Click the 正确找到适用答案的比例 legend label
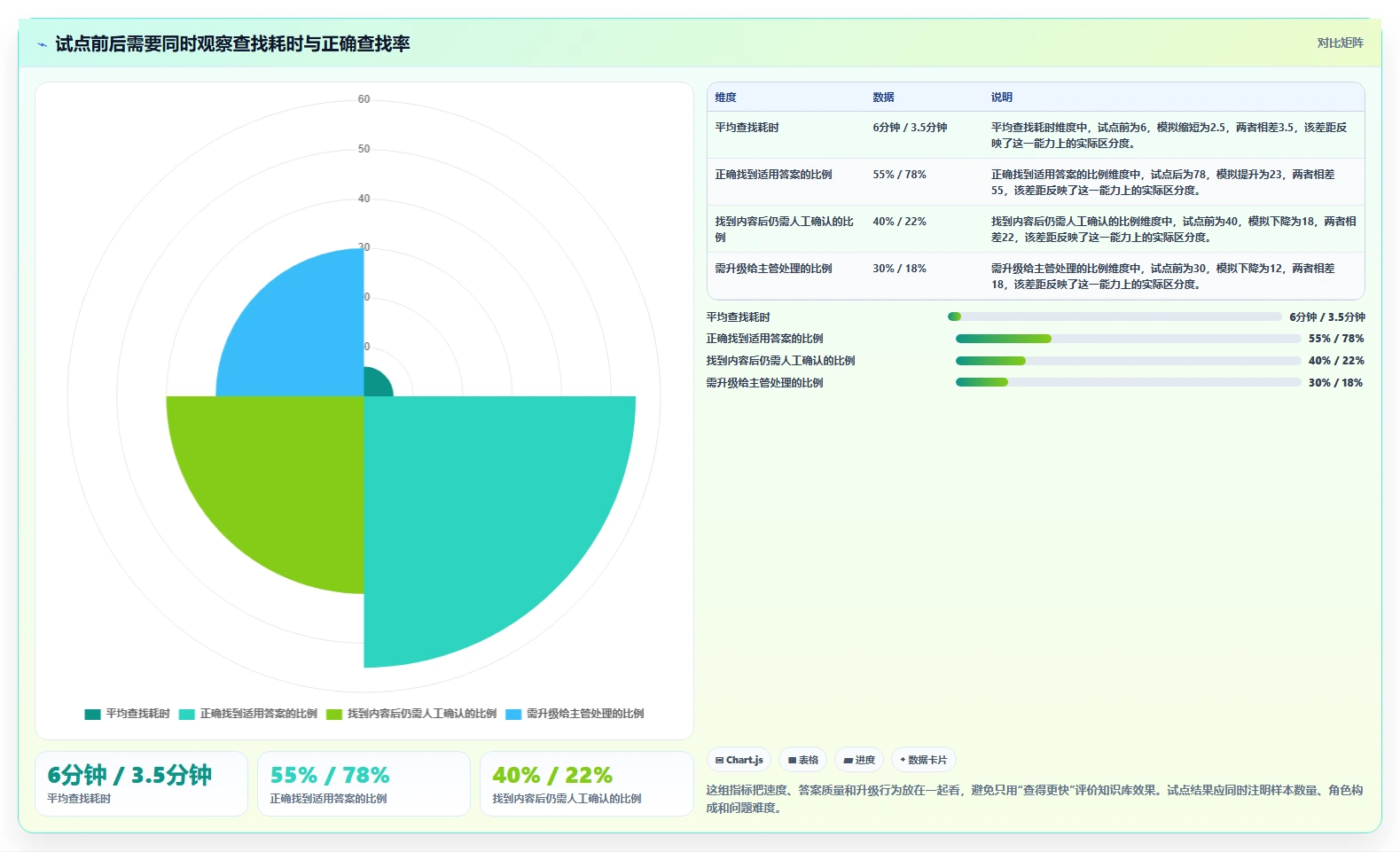 tap(258, 714)
